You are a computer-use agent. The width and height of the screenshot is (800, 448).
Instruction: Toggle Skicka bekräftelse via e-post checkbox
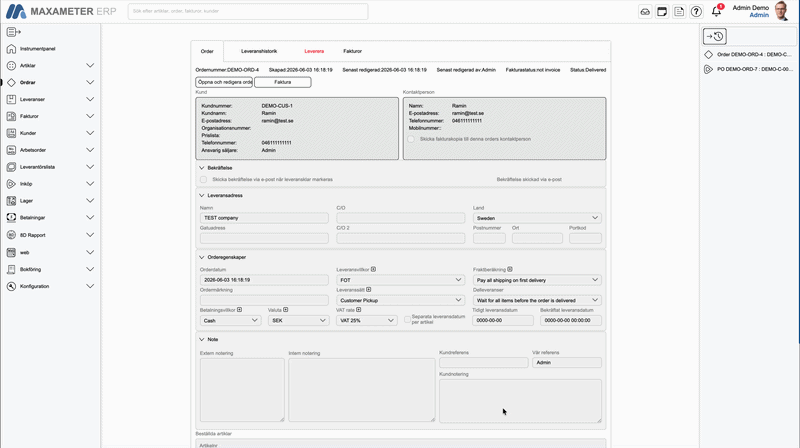click(x=204, y=180)
